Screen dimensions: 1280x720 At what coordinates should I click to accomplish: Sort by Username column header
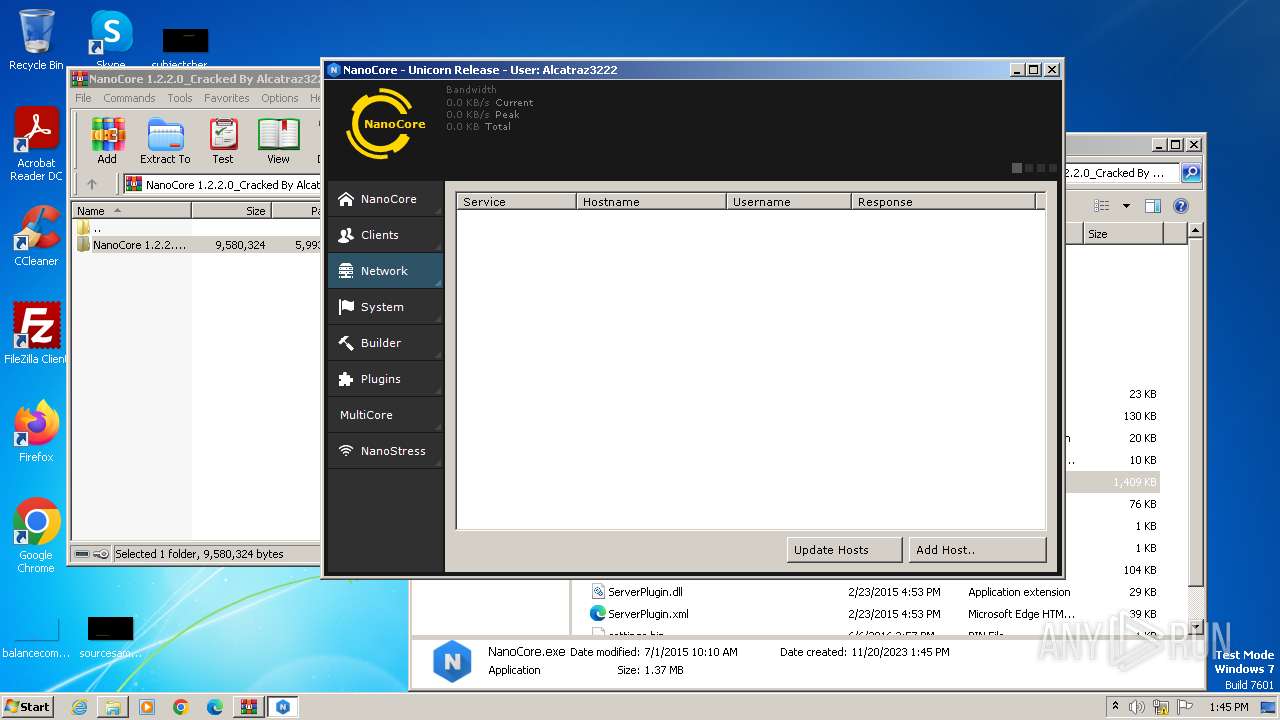point(789,202)
